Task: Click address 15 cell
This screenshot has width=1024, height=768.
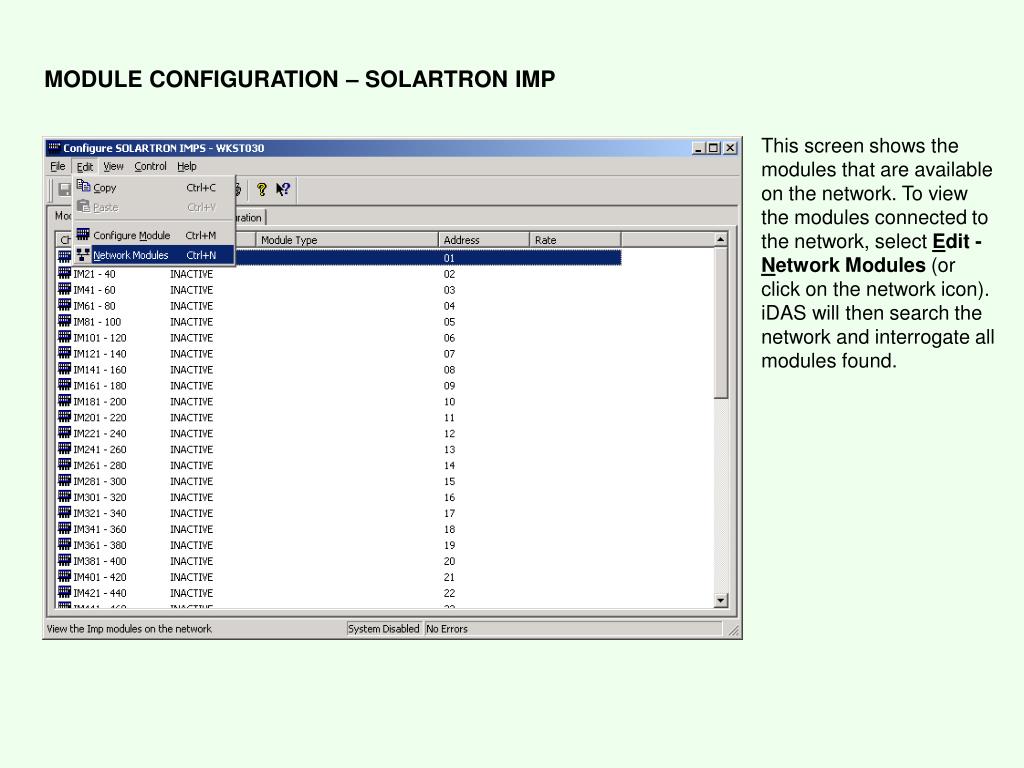Action: click(x=449, y=481)
